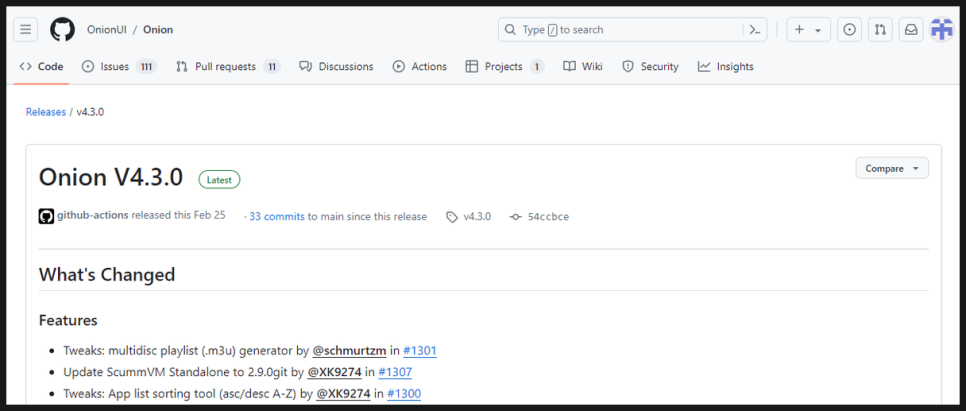Open the v4.3.0 tag link
The width and height of the screenshot is (966, 411).
[469, 216]
